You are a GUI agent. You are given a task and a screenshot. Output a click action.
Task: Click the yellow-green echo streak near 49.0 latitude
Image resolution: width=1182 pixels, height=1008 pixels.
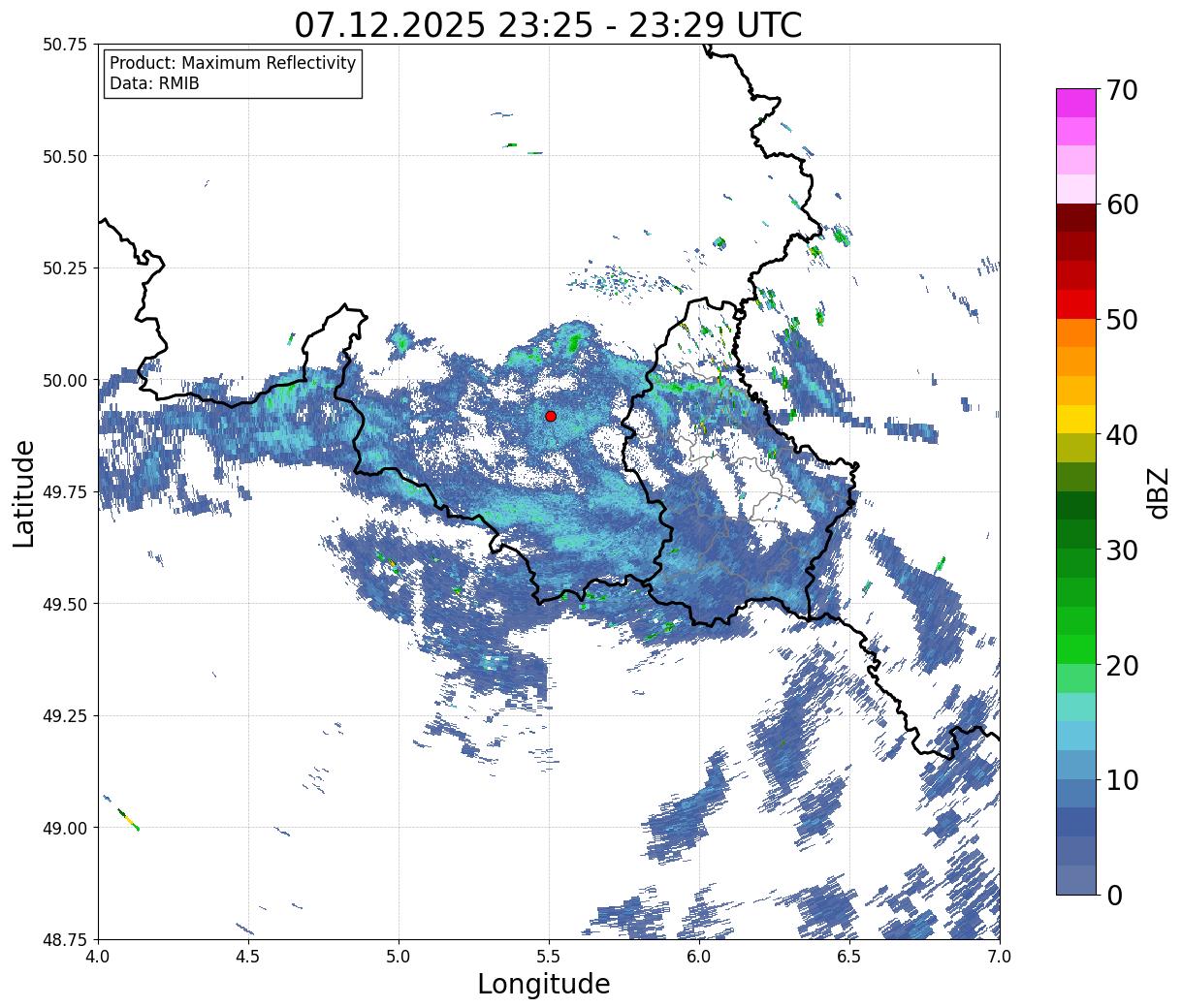[128, 820]
